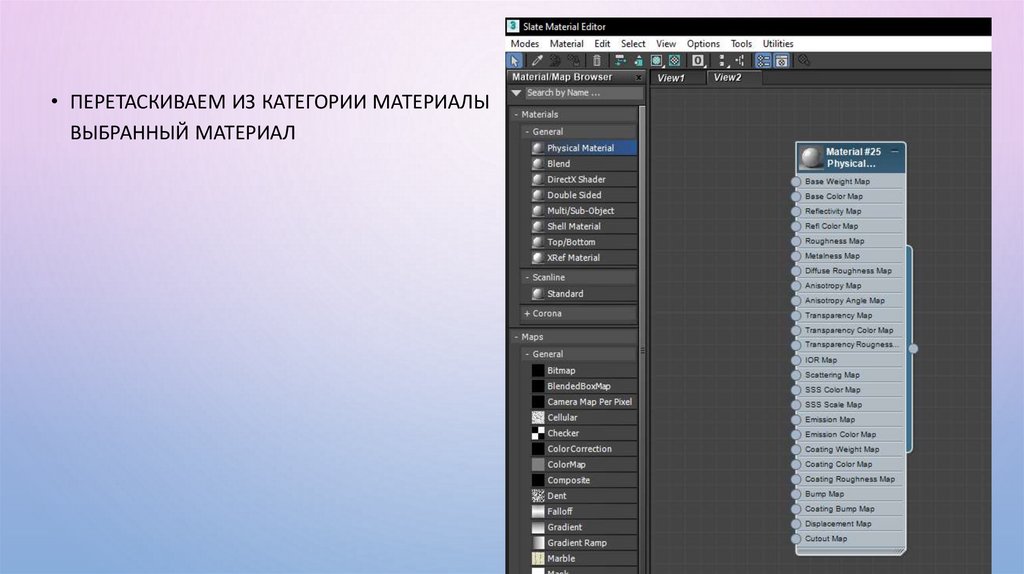
Task: Click Material #25 node preview sphere
Action: (x=811, y=157)
